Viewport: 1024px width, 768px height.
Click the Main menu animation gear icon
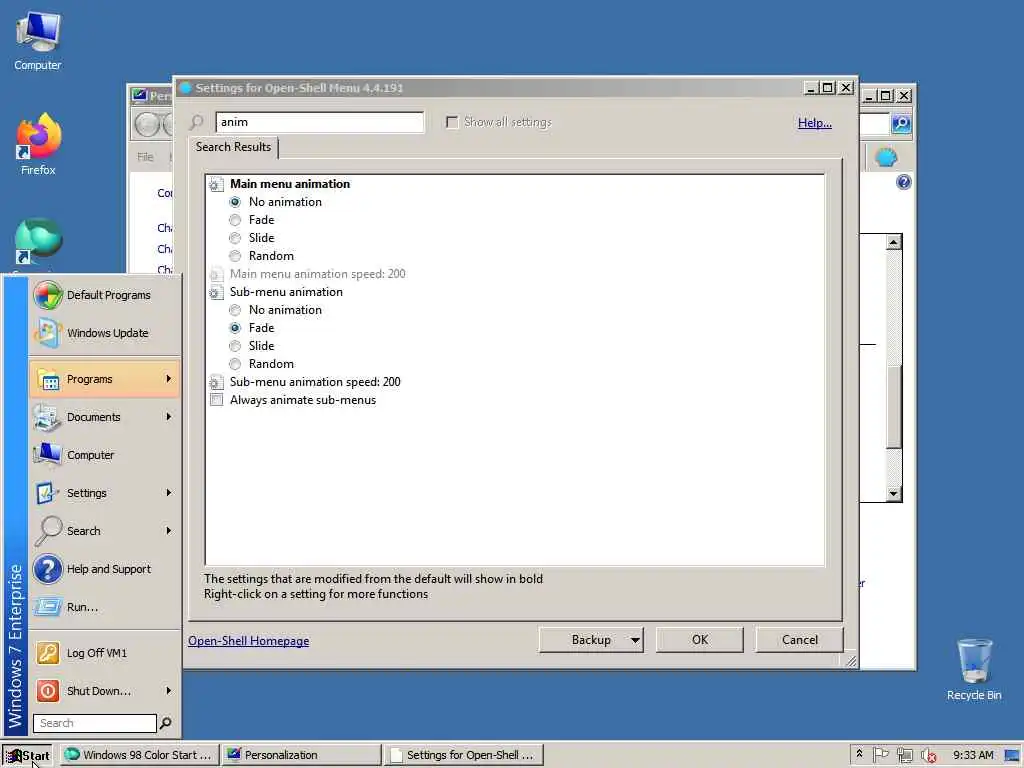(x=216, y=184)
